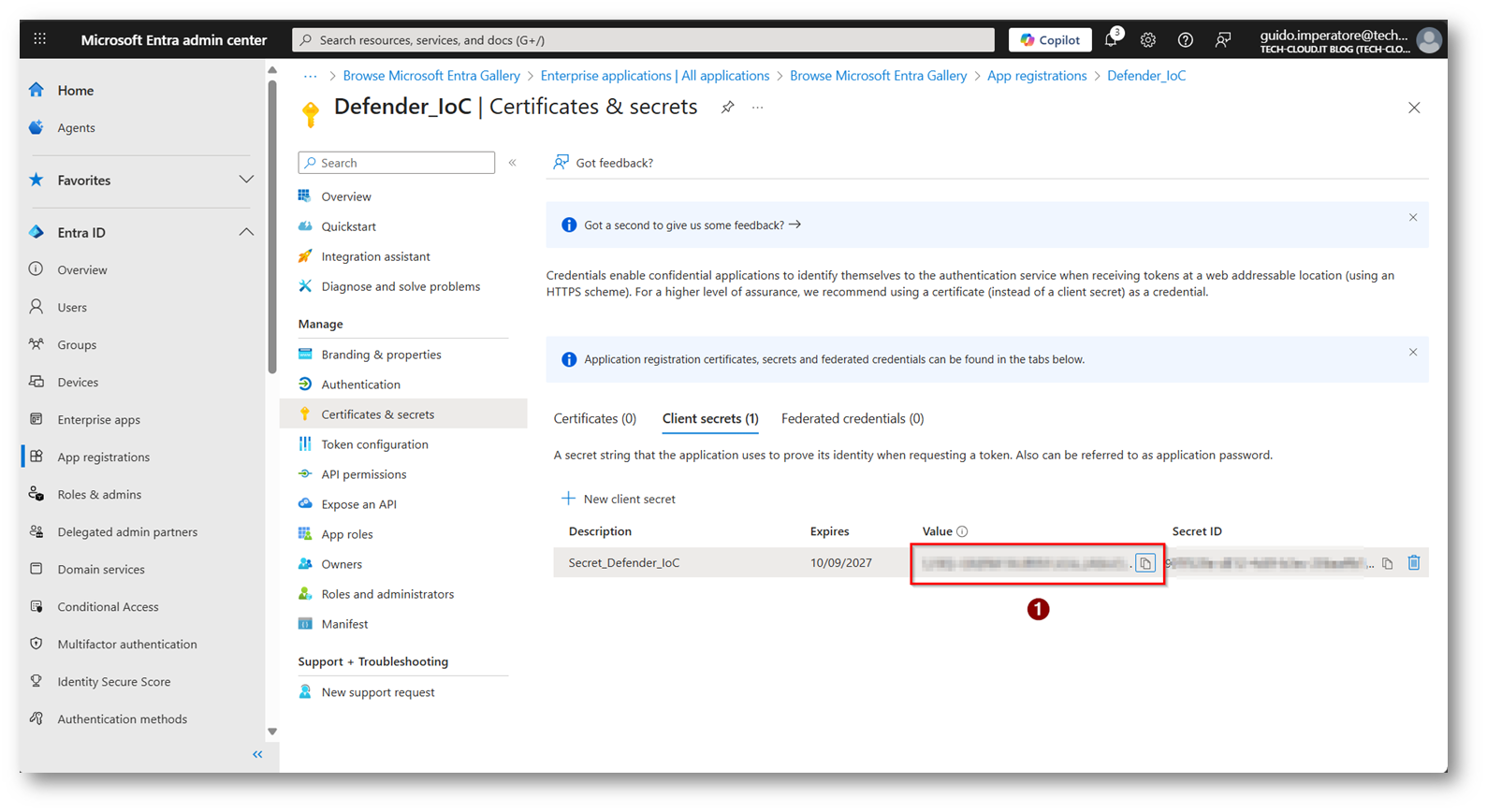Open the help question mark icon
This screenshot has height=812, width=1487.
pos(1186,39)
